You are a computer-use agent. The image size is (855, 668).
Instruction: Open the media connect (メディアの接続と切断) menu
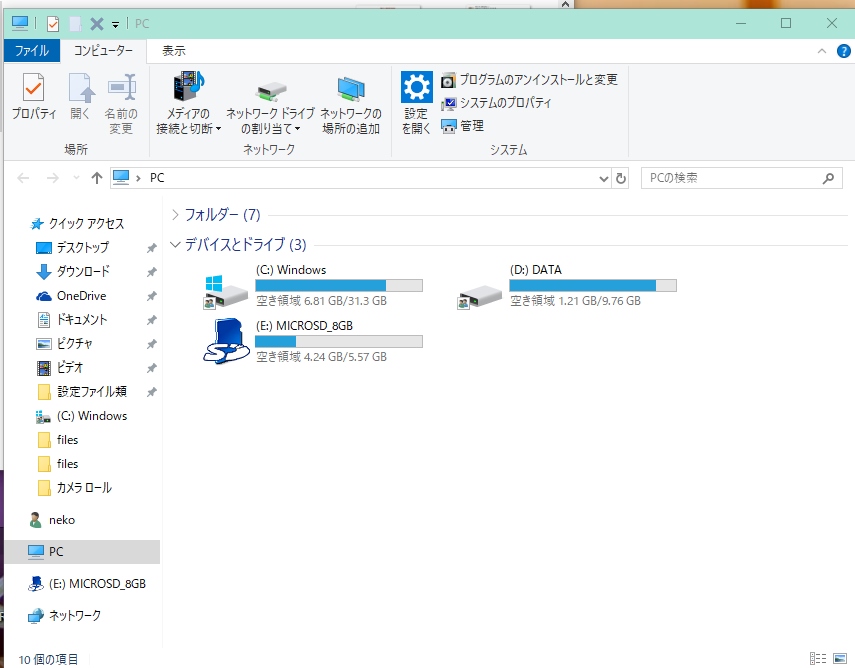188,105
